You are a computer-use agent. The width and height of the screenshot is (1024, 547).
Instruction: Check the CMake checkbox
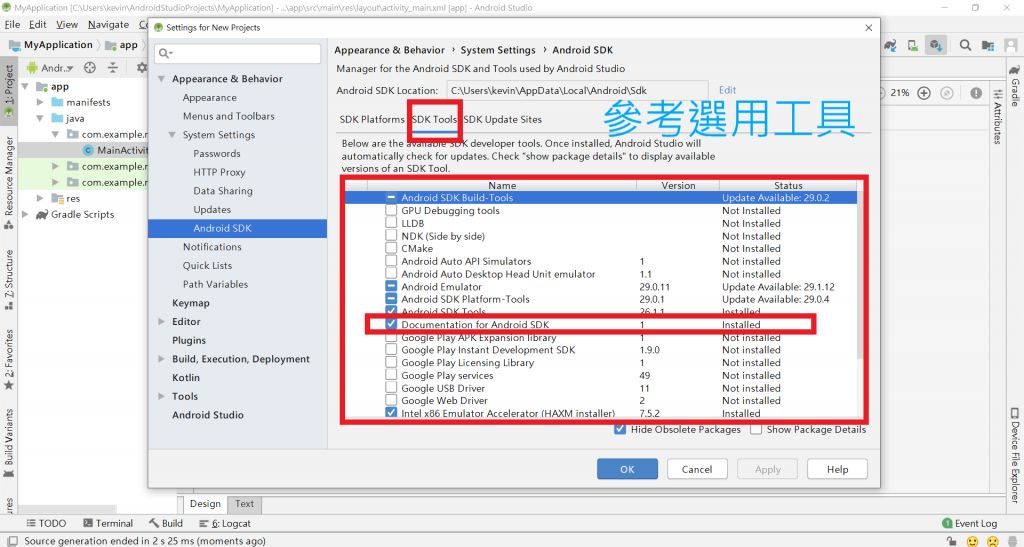391,248
